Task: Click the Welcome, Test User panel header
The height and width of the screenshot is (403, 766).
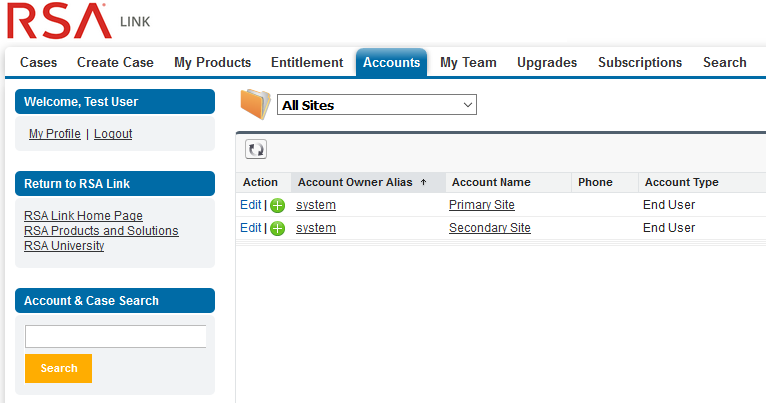Action: (115, 102)
